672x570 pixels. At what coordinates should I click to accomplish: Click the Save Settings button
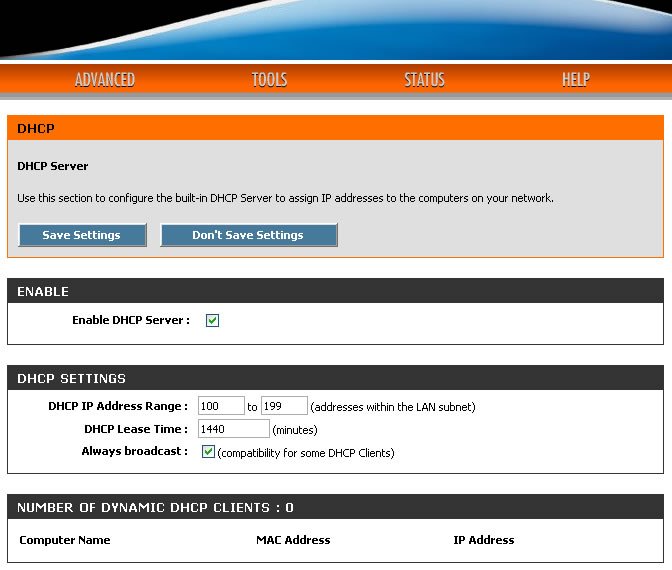click(x=82, y=235)
